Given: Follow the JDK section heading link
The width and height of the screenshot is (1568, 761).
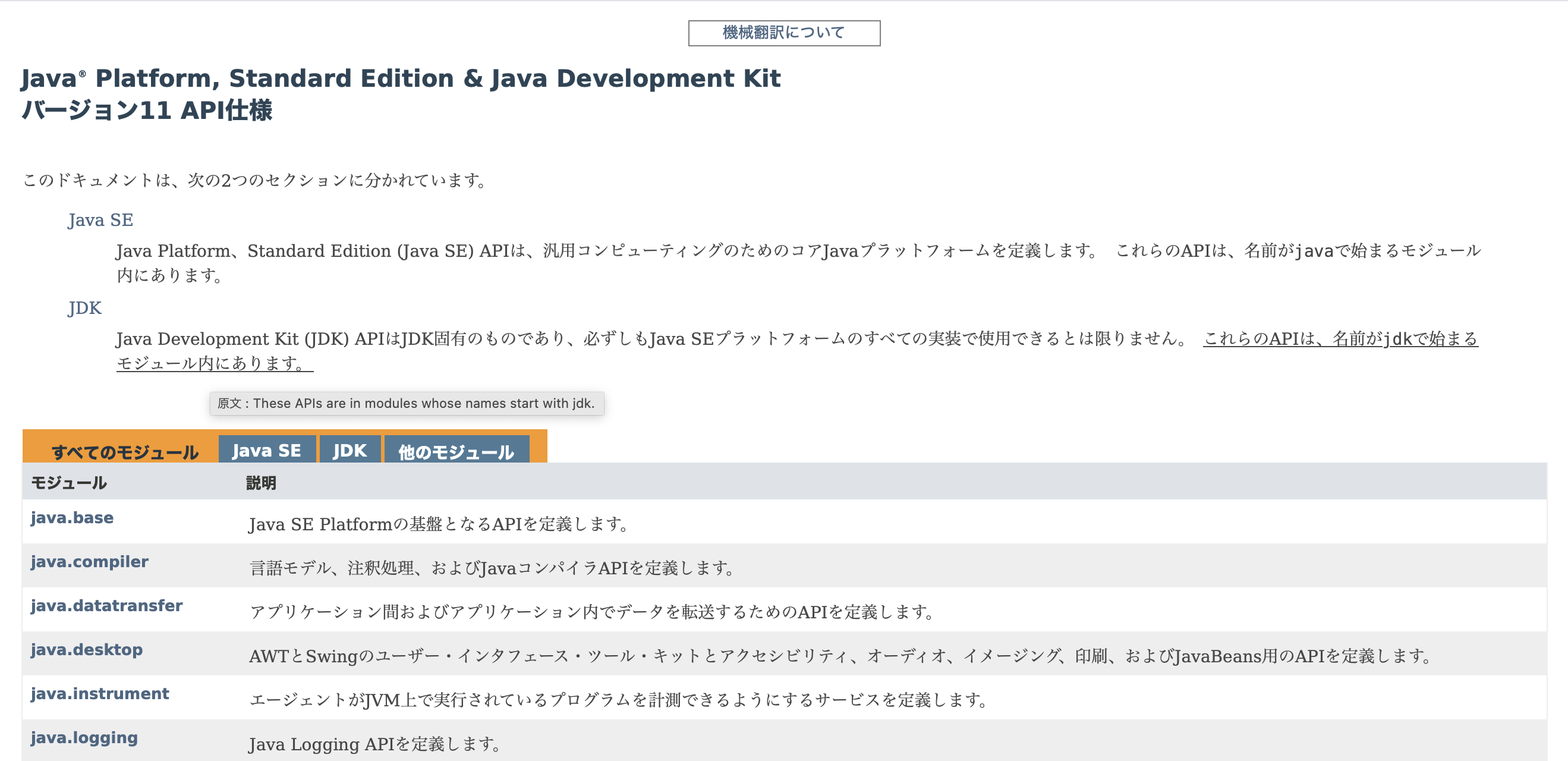Looking at the screenshot, I should 86,308.
